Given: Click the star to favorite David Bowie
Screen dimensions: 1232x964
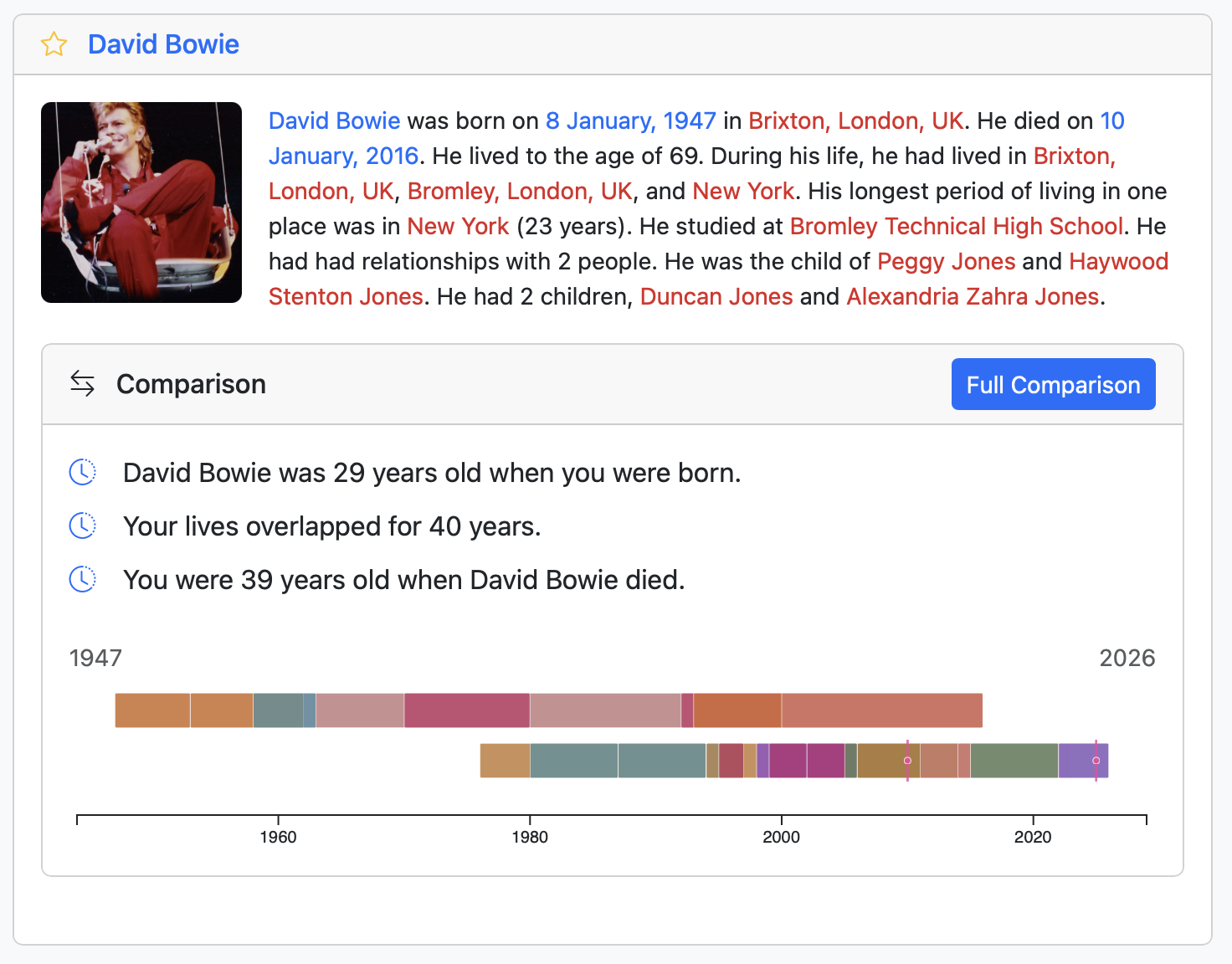Looking at the screenshot, I should 54,44.
